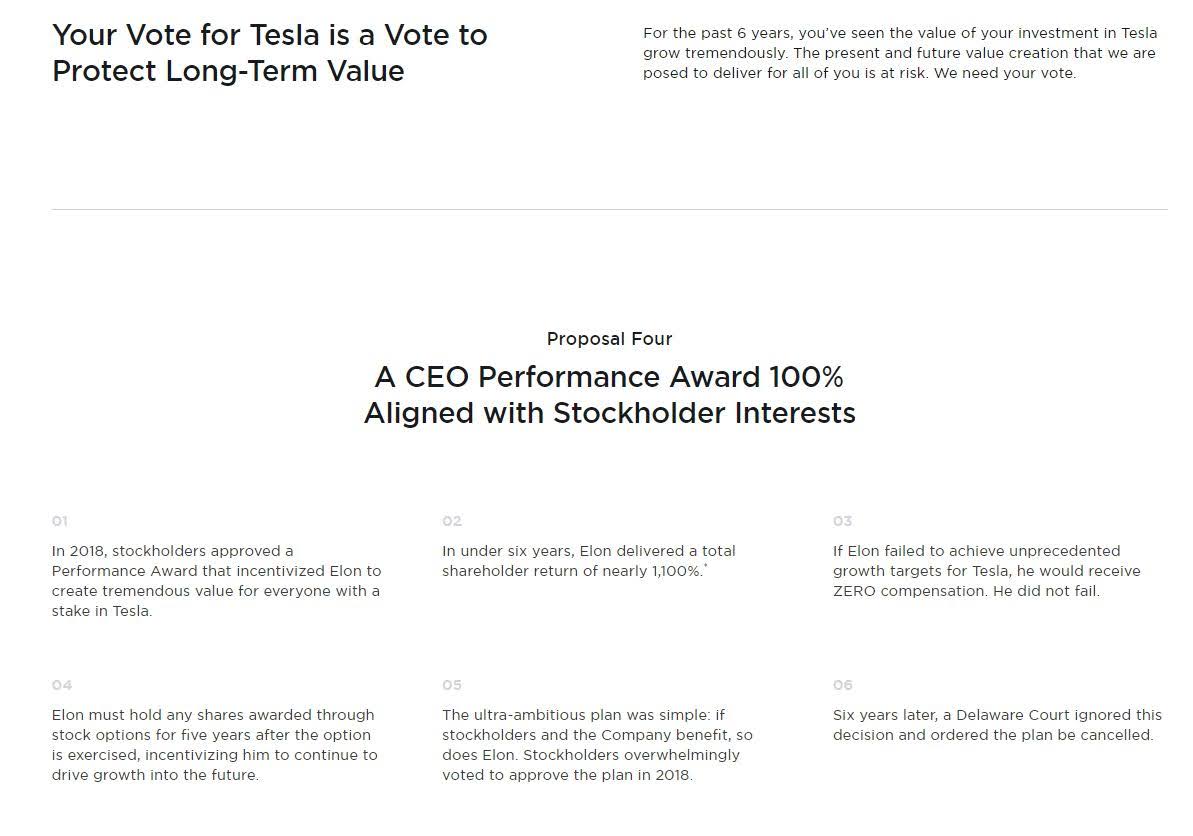
Task: Click the 'Proposal Four' label
Action: coord(609,339)
